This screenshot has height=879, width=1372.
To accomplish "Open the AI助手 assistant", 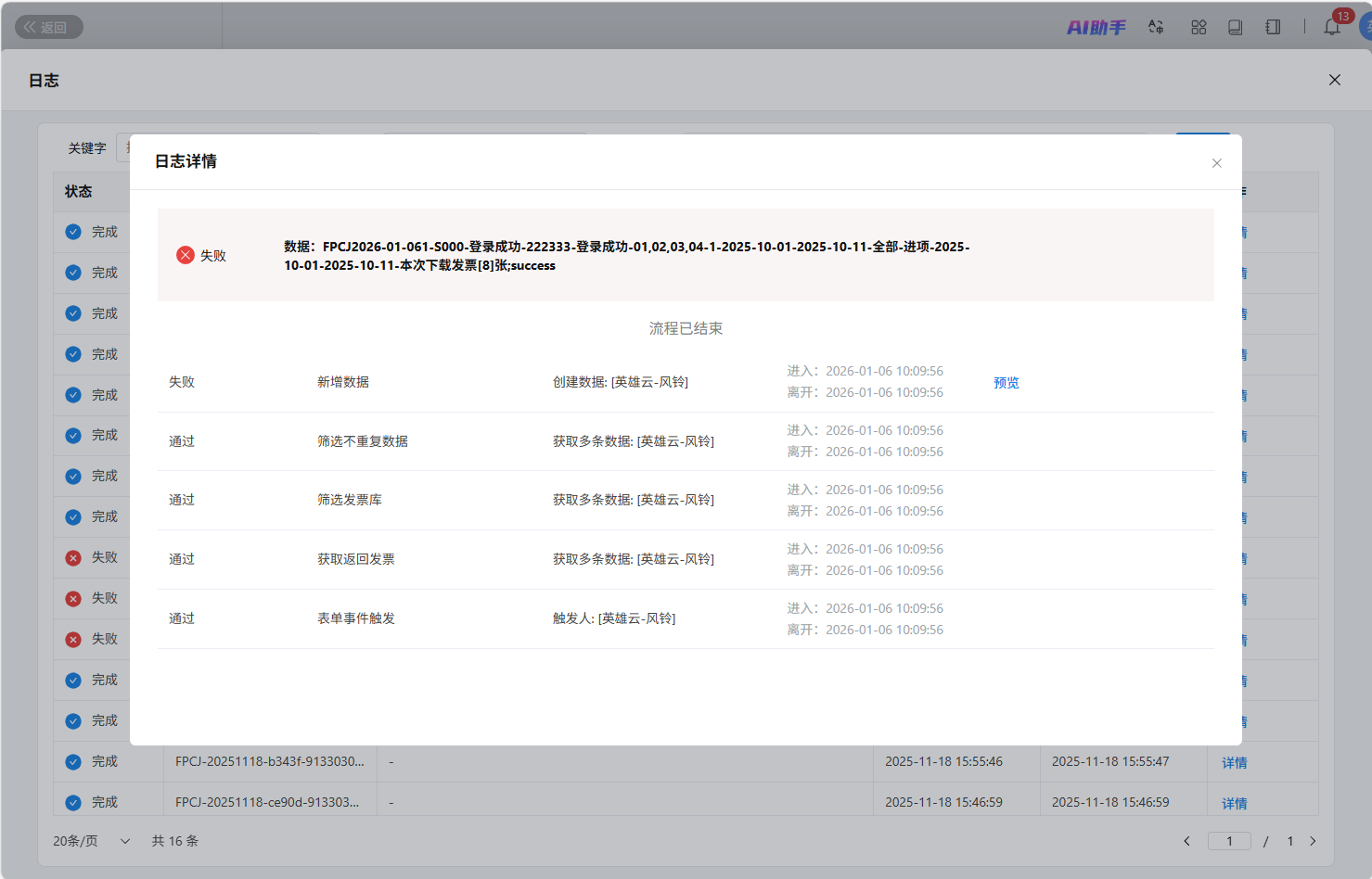I will pos(1096,28).
